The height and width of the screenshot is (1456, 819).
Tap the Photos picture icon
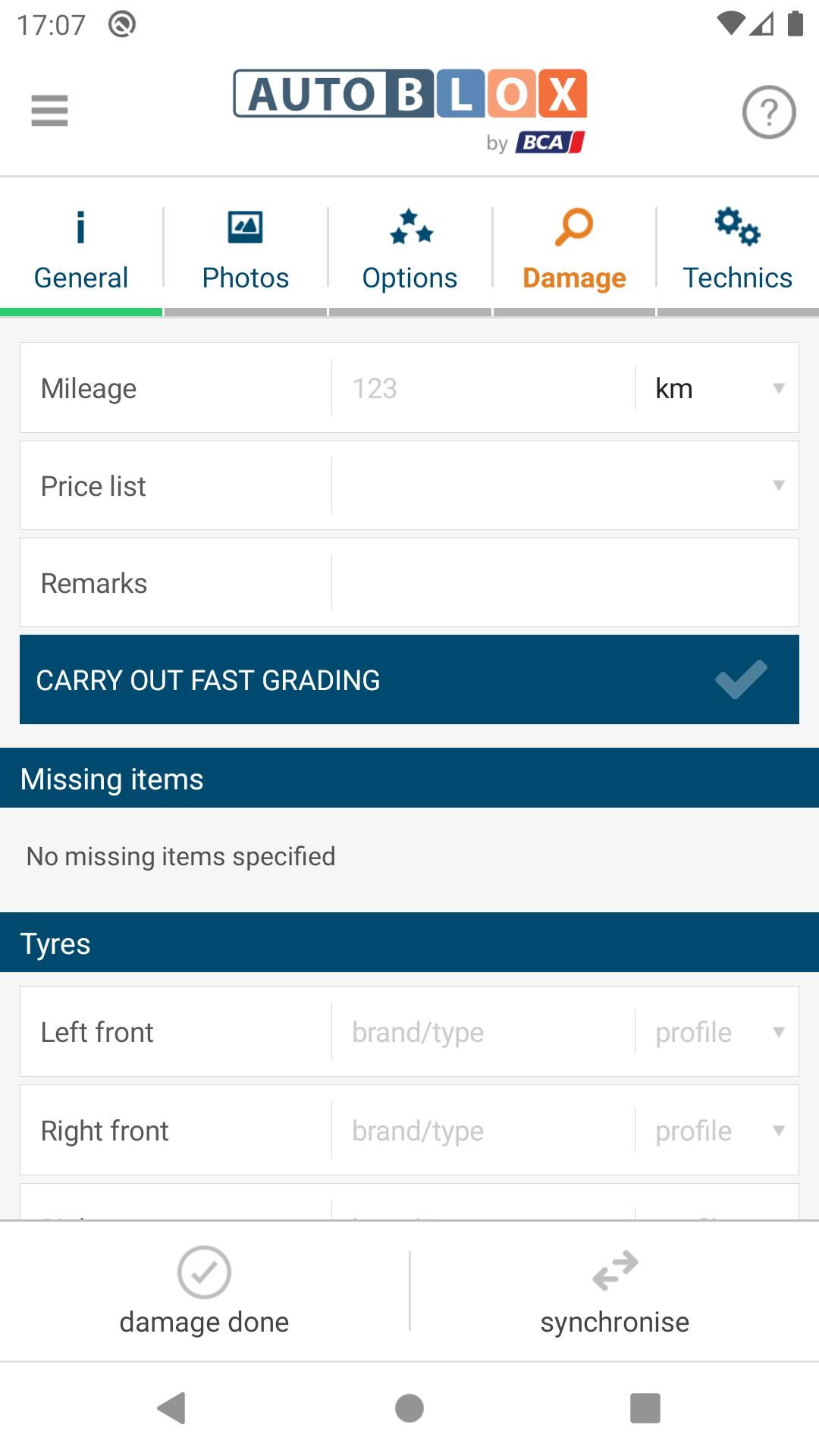click(246, 227)
